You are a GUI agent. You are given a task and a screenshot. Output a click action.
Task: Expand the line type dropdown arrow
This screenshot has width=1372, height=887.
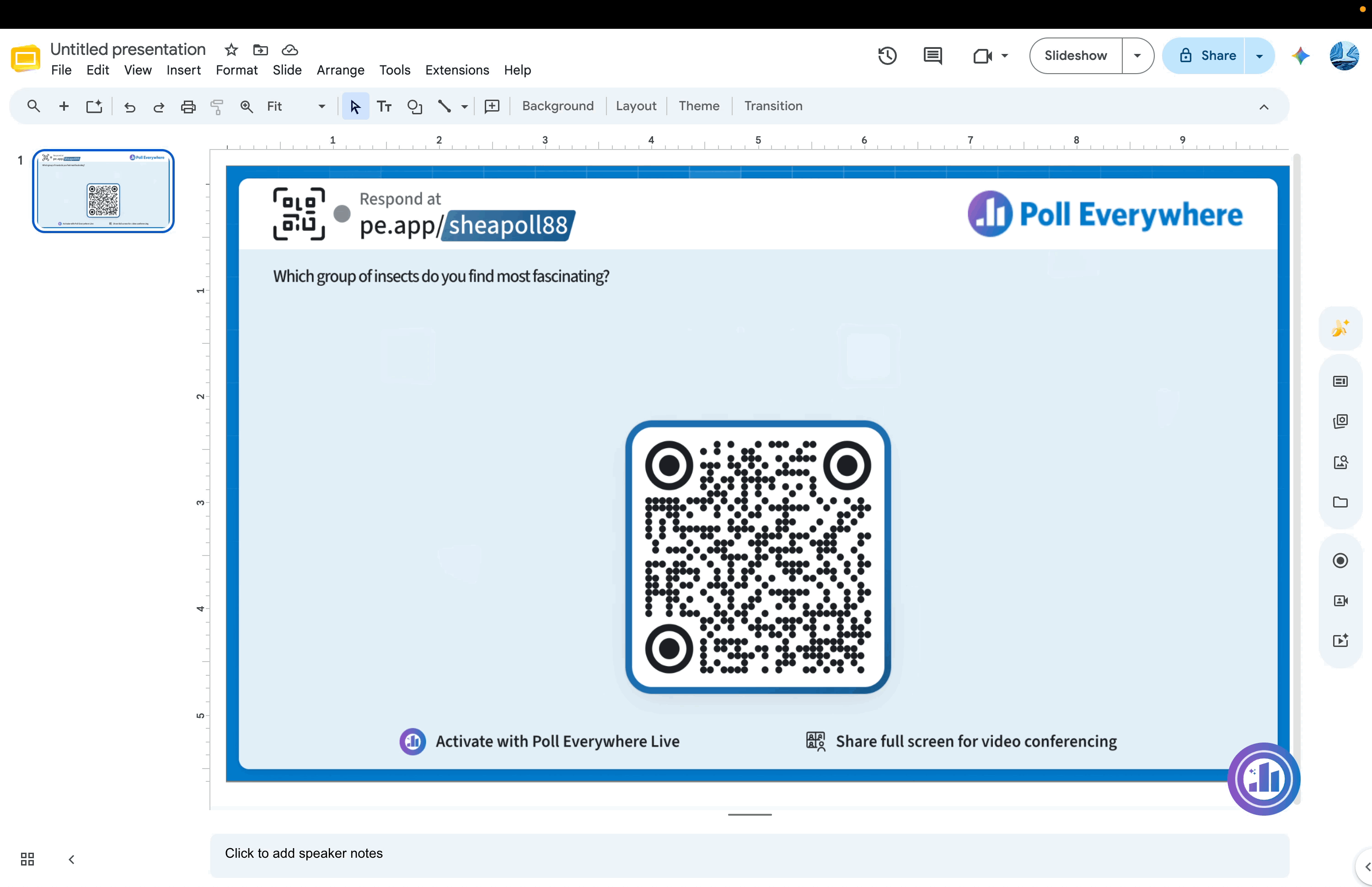(464, 107)
